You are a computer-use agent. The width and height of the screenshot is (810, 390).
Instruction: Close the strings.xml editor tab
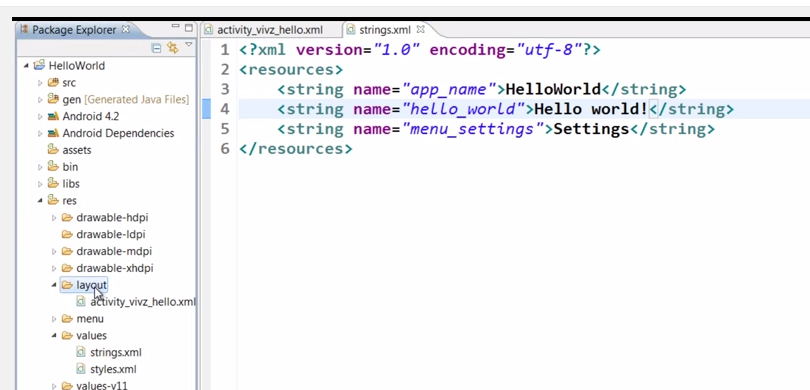tap(420, 29)
